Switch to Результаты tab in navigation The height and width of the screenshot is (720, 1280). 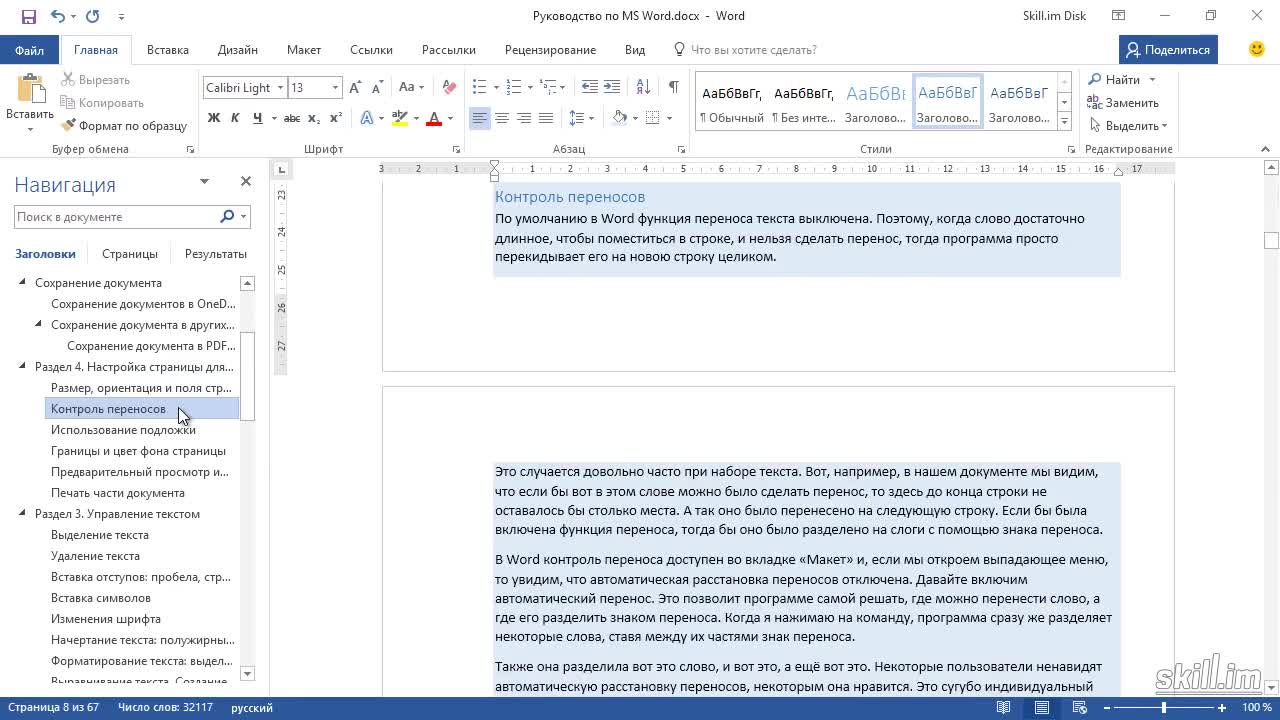click(216, 254)
